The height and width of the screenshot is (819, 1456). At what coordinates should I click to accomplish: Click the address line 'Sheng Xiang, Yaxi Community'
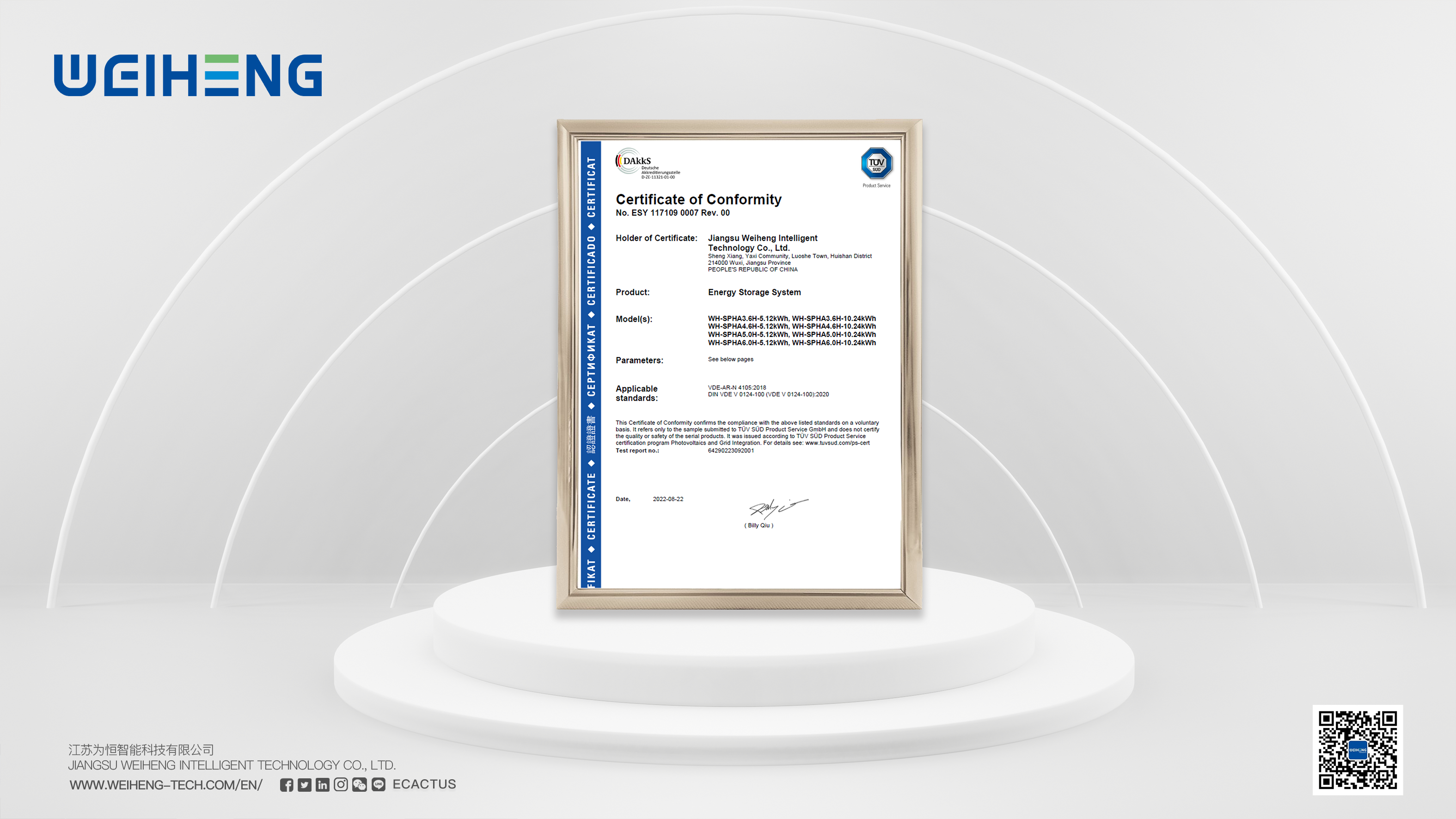789,257
